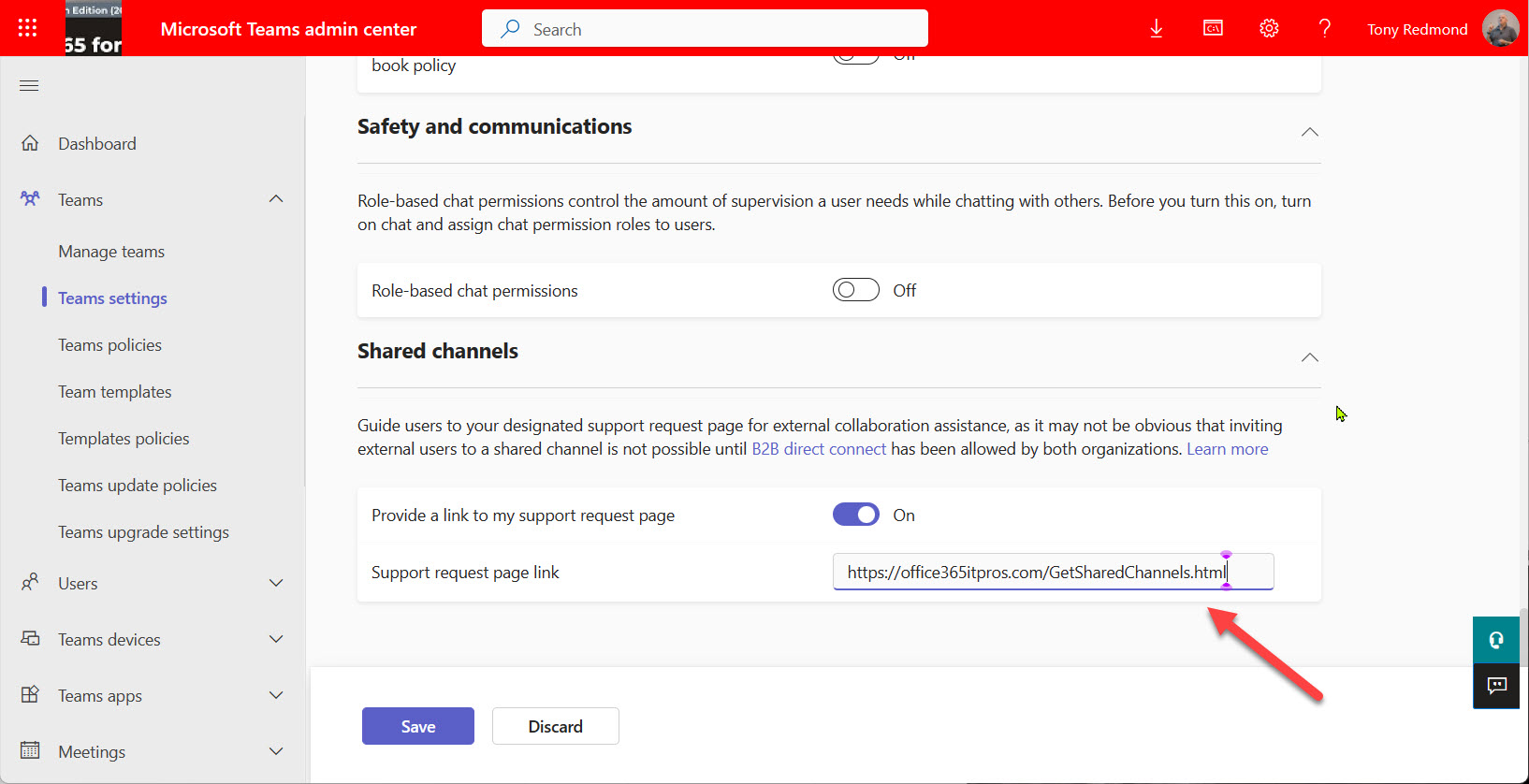The width and height of the screenshot is (1529, 784).
Task: Click Tony Redmond's profile avatar
Action: 1501,28
